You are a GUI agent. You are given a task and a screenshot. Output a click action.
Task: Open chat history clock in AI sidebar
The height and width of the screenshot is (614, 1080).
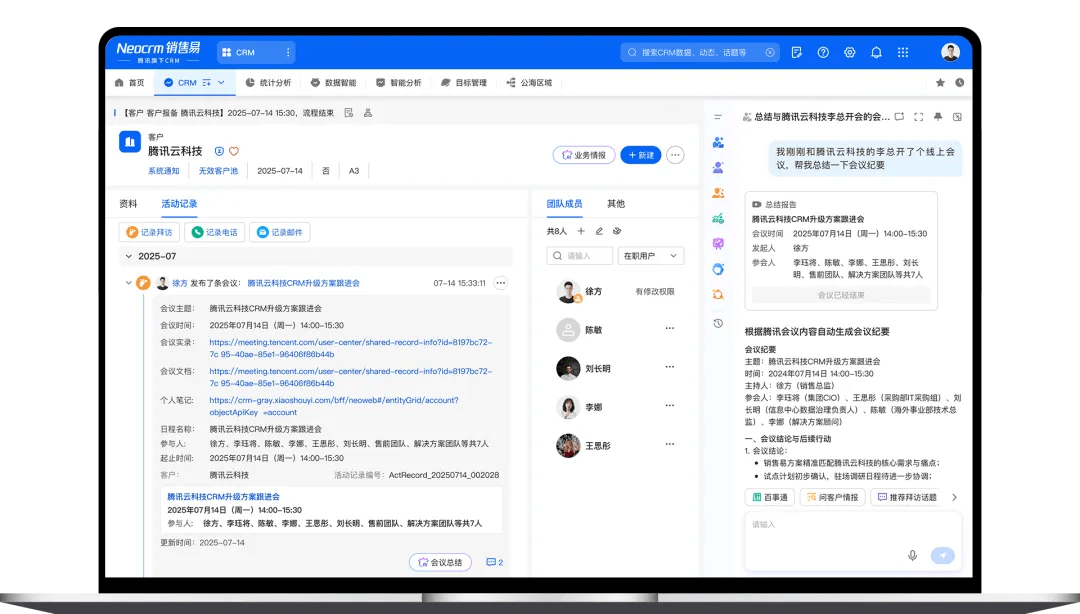718,323
